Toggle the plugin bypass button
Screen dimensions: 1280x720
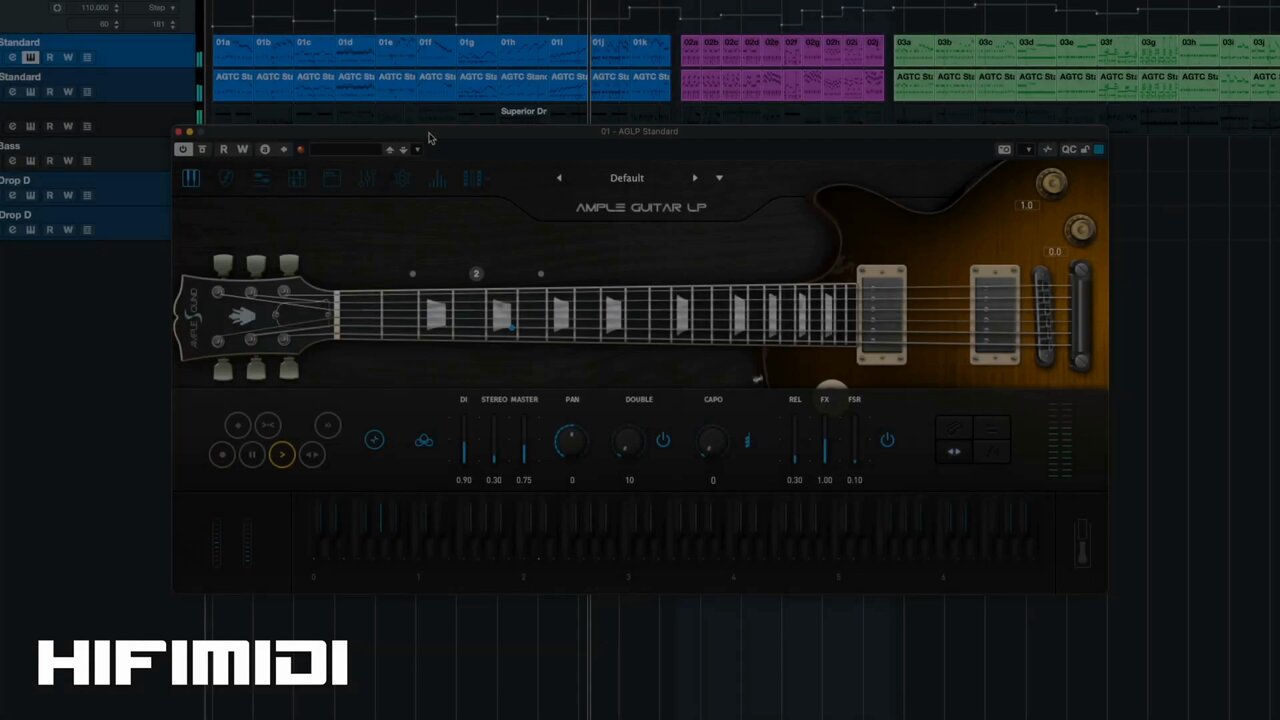pos(202,149)
